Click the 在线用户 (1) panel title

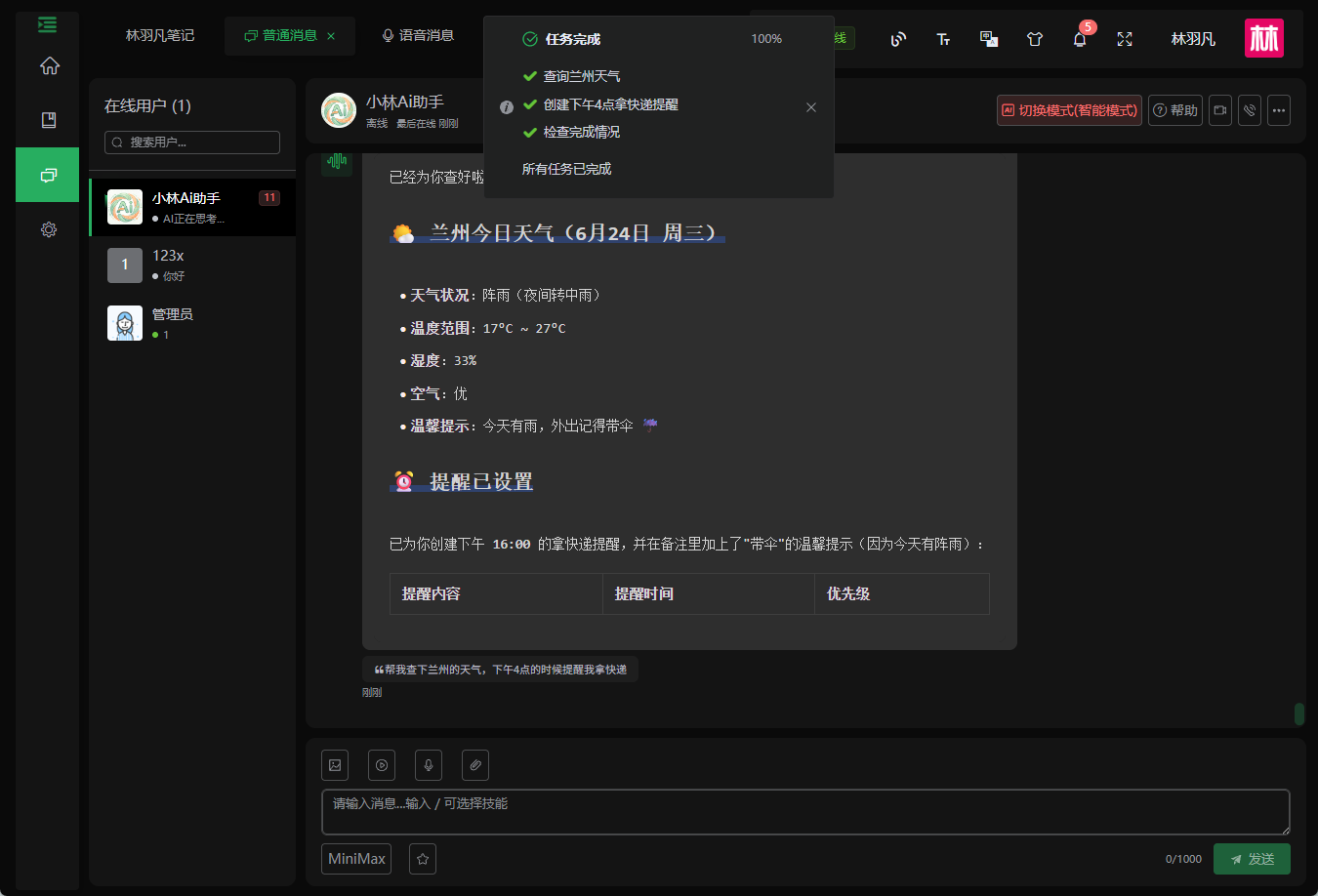click(147, 106)
